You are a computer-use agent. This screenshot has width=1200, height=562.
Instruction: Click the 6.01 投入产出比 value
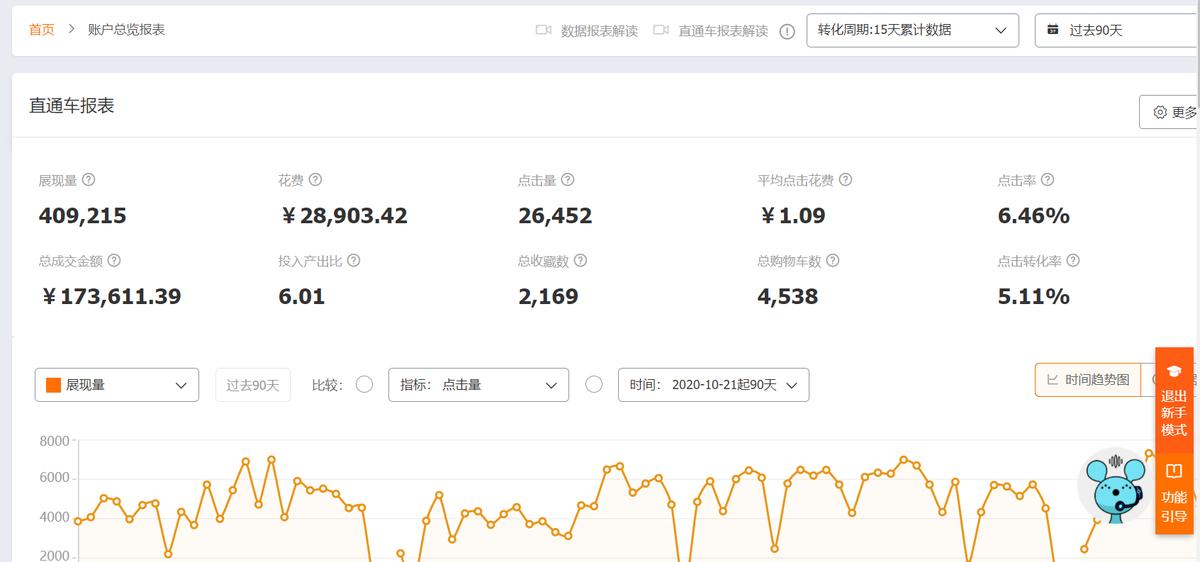[302, 297]
